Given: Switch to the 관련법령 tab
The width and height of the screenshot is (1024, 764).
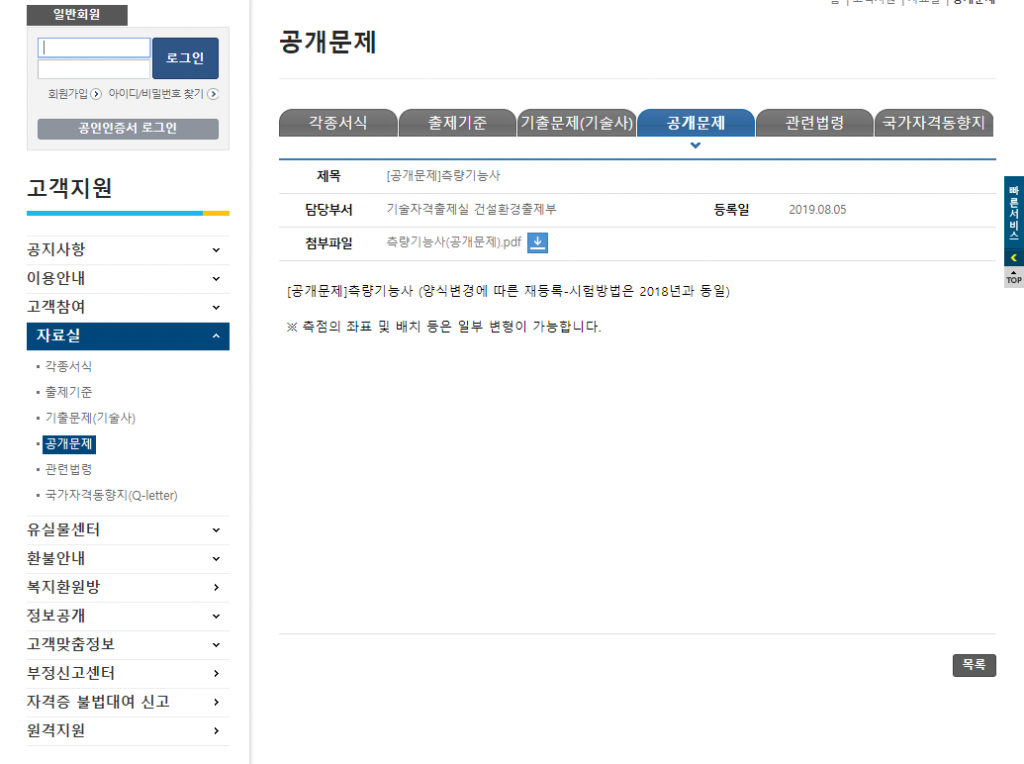Looking at the screenshot, I should (814, 123).
